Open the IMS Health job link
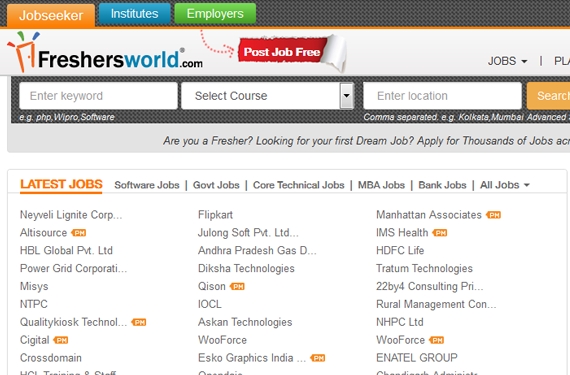 click(402, 233)
